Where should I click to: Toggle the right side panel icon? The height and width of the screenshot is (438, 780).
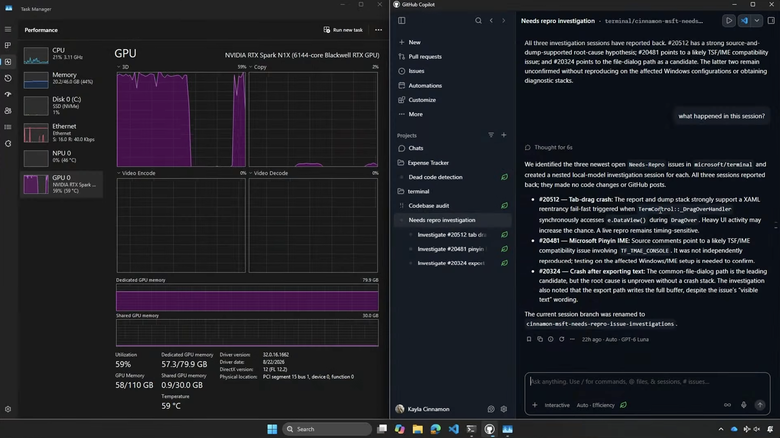point(772,21)
